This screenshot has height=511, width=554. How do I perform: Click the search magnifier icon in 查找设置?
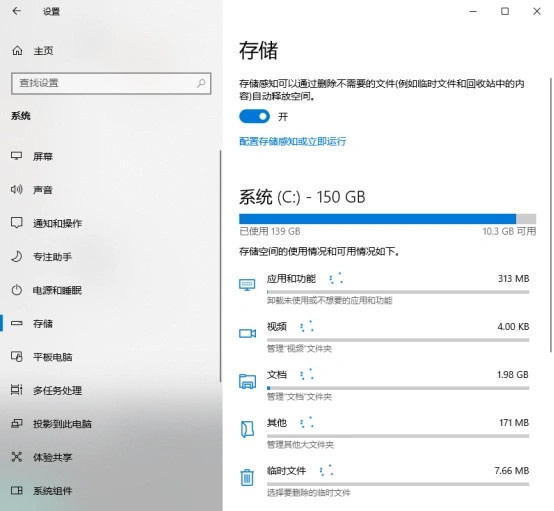[x=201, y=83]
